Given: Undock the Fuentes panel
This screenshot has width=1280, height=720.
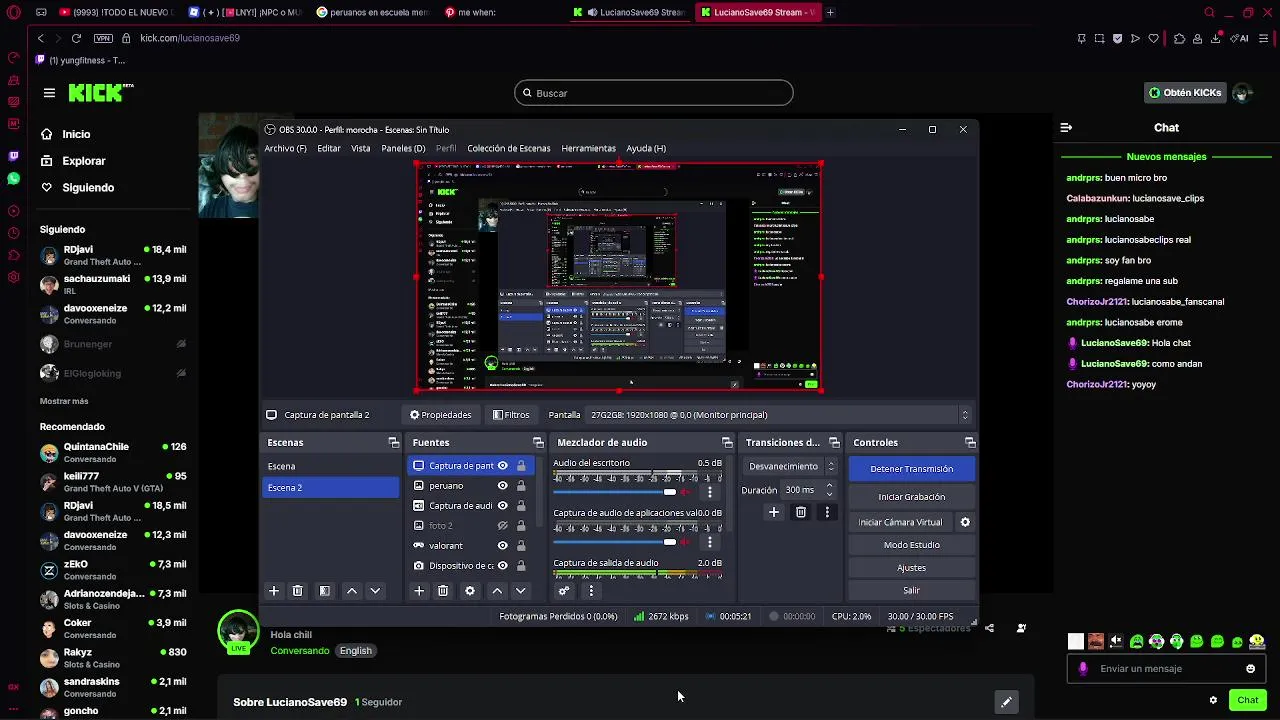Looking at the screenshot, I should coord(538,442).
